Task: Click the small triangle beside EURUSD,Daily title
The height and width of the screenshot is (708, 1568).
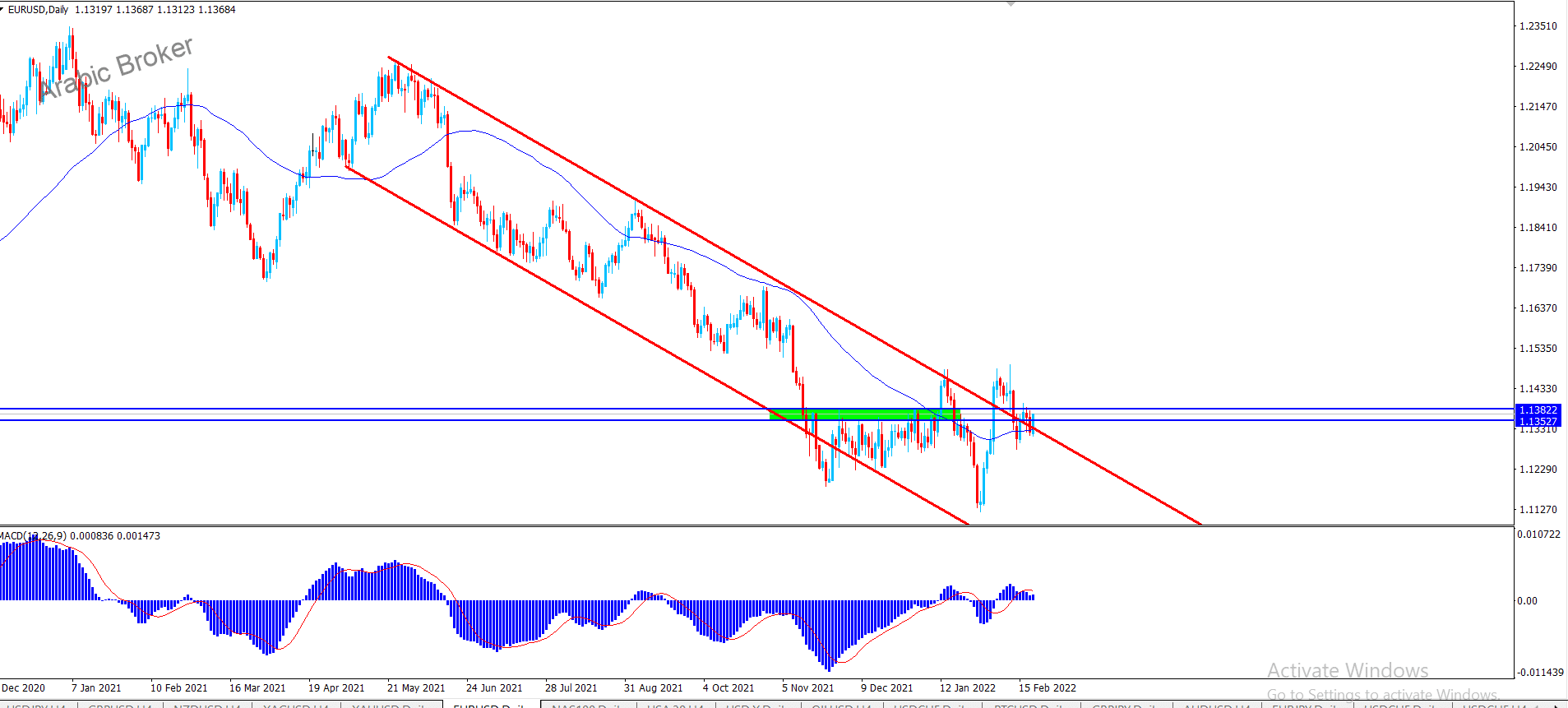Action: tap(2, 8)
